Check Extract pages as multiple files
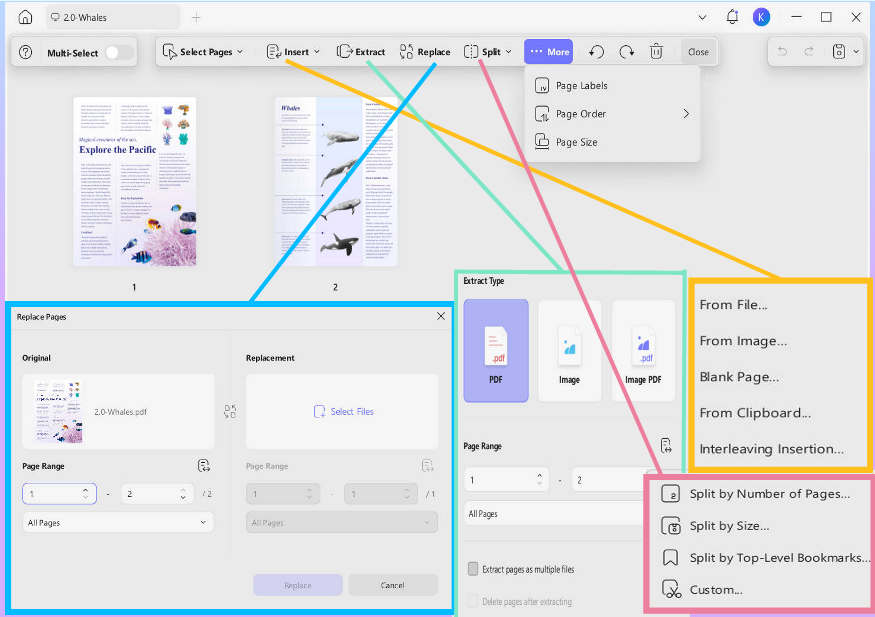Image resolution: width=875 pixels, height=617 pixels. coord(473,569)
